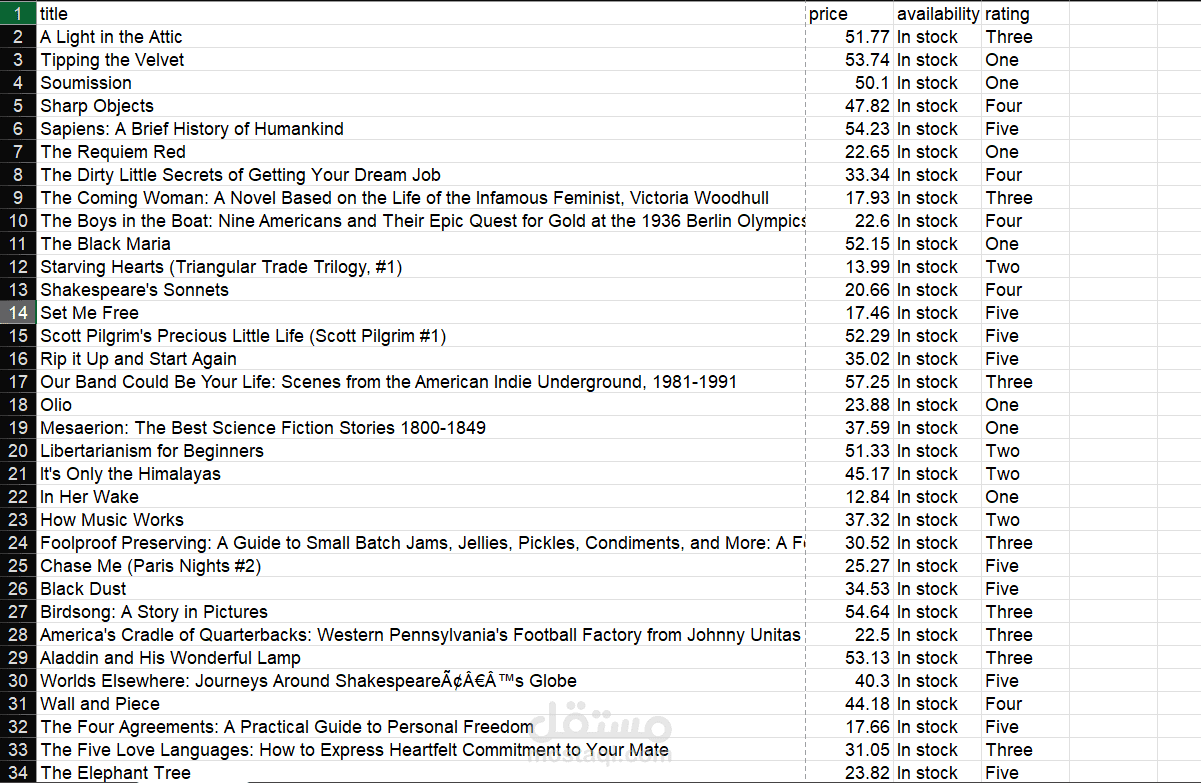Viewport: 1201px width, 783px height.
Task: Click 'Our Band Could Be Your Life' cell
Action: [x=422, y=382]
